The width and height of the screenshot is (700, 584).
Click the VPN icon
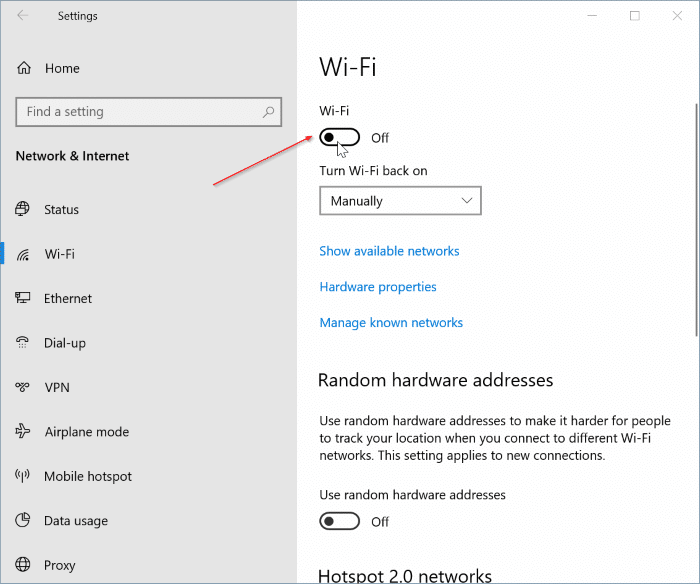pos(22,387)
